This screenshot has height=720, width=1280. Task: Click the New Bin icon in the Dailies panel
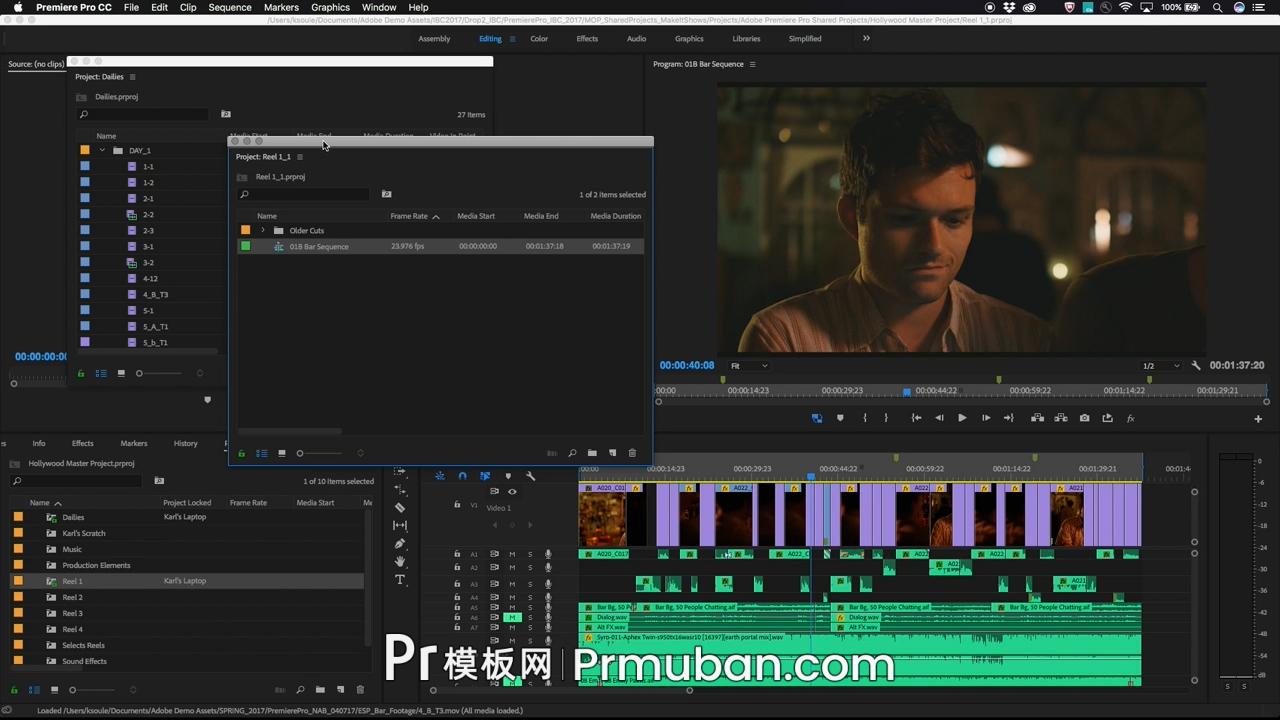[225, 114]
